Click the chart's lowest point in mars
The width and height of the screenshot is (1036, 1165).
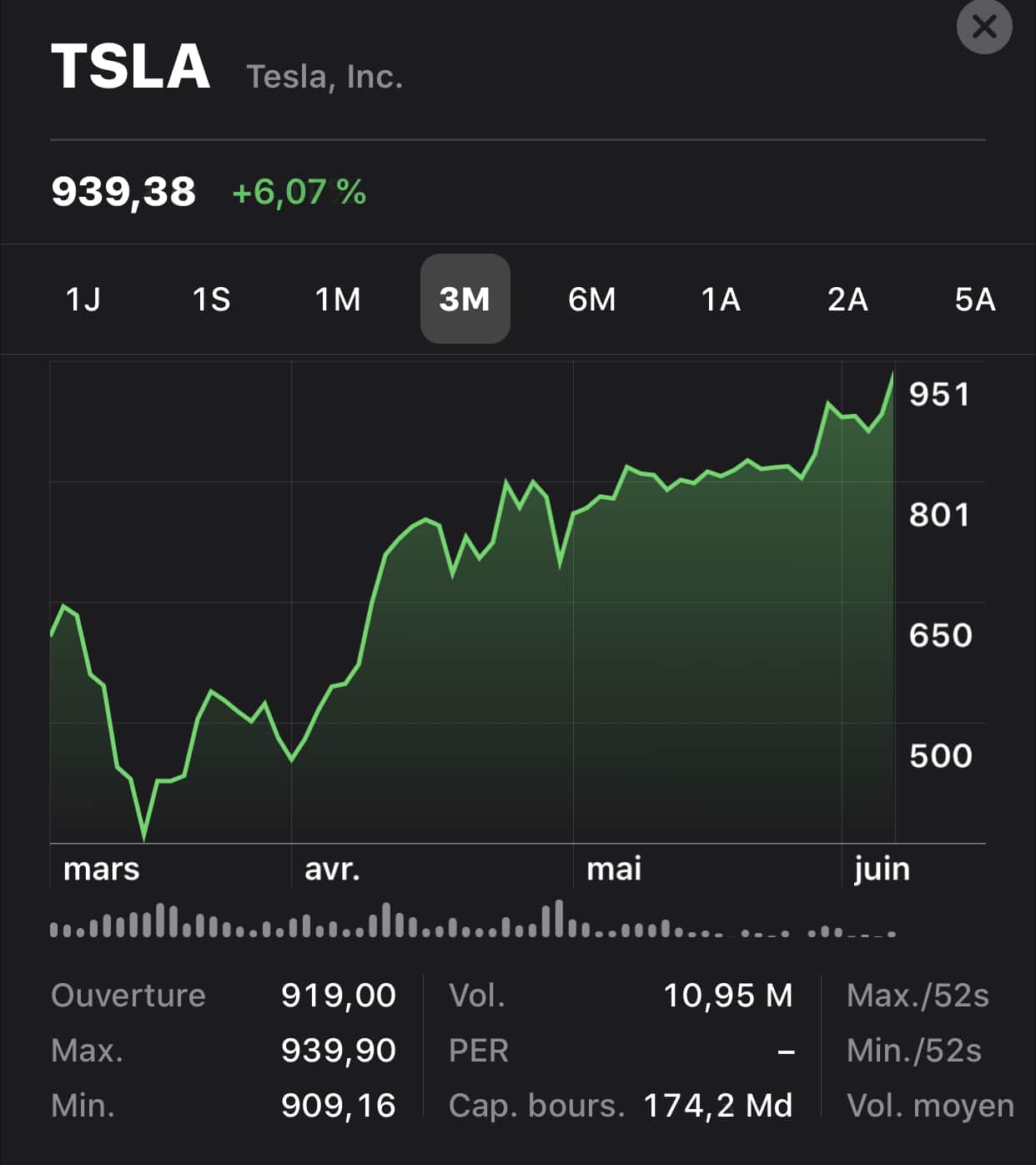[143, 836]
